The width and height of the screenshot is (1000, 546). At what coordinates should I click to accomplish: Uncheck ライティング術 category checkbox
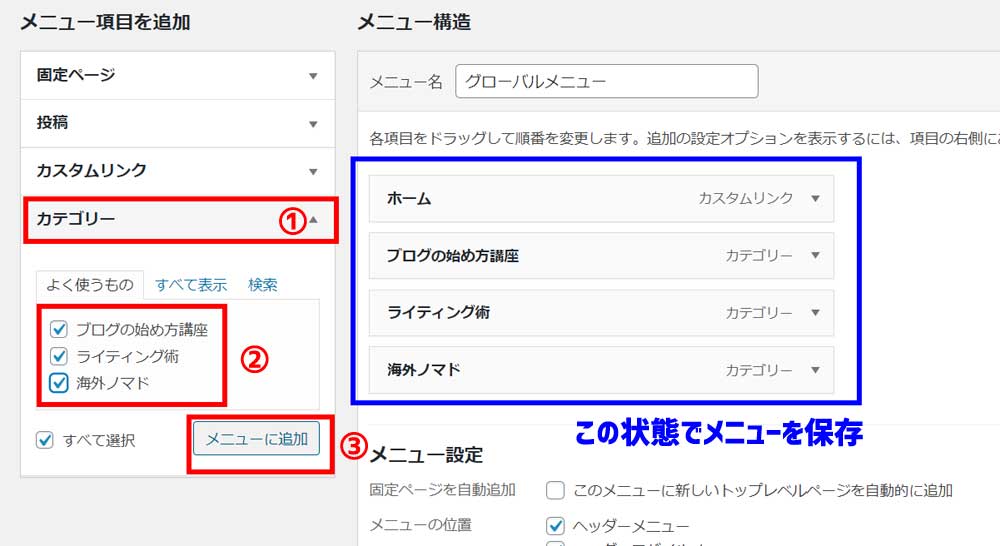pos(58,356)
